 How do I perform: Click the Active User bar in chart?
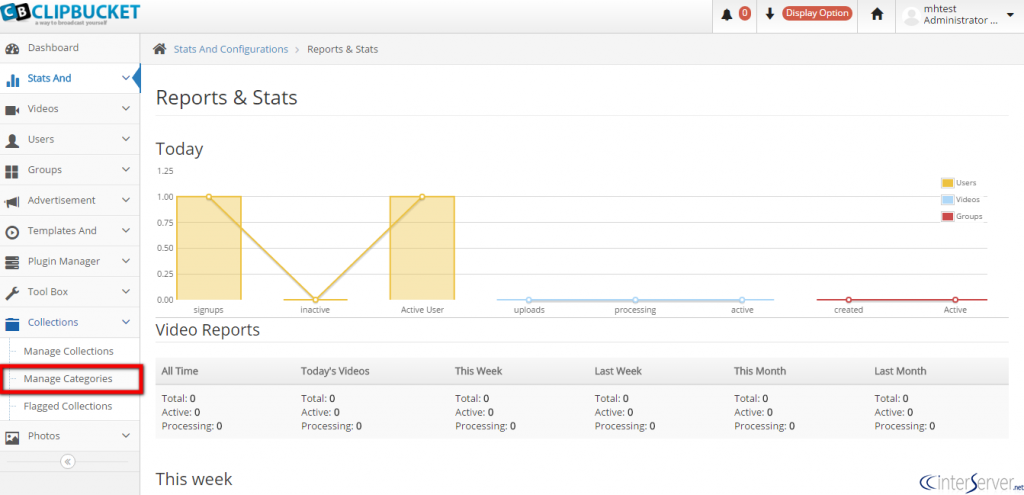[422, 248]
